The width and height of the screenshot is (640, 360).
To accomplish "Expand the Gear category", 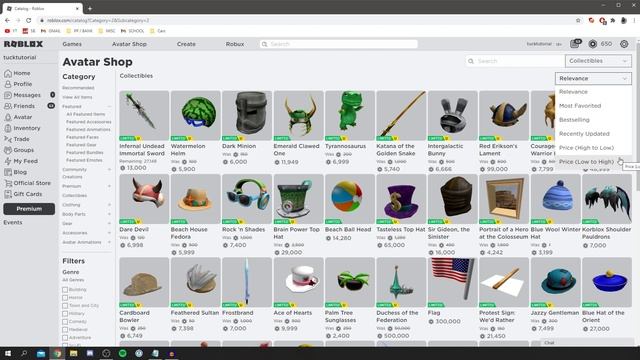I will click(x=109, y=224).
